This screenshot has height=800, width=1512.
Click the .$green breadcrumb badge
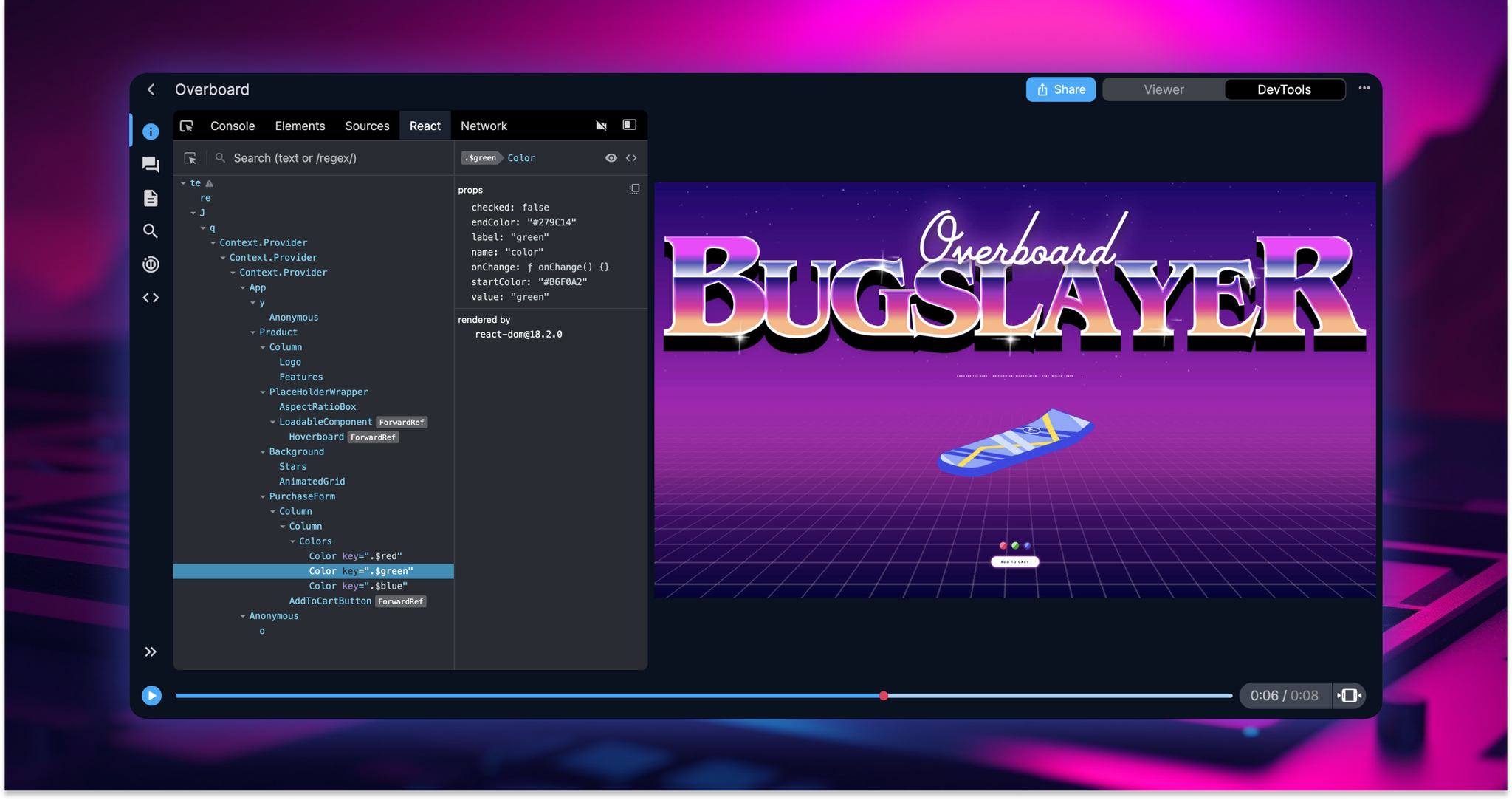481,158
